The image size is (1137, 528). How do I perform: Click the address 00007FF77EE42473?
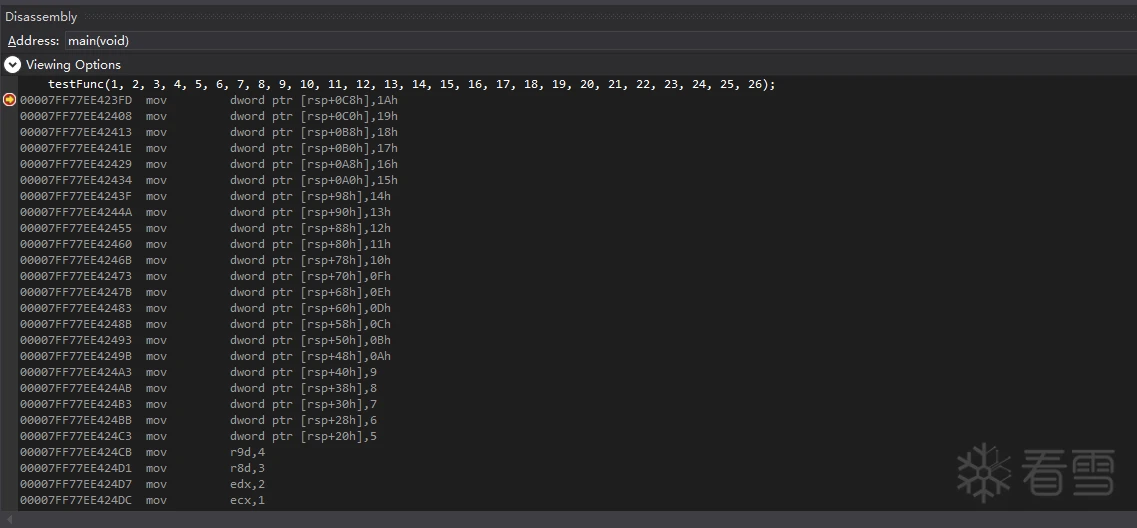(76, 276)
